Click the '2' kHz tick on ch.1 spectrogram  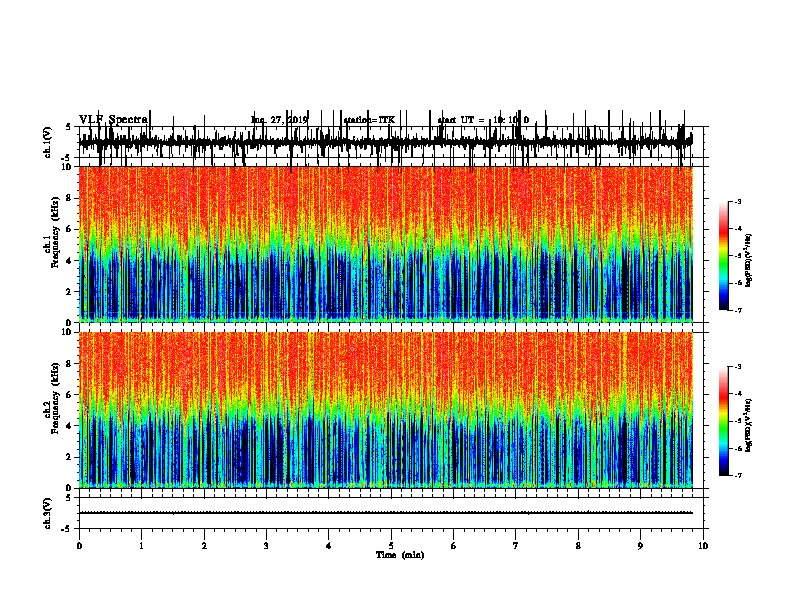point(69,292)
